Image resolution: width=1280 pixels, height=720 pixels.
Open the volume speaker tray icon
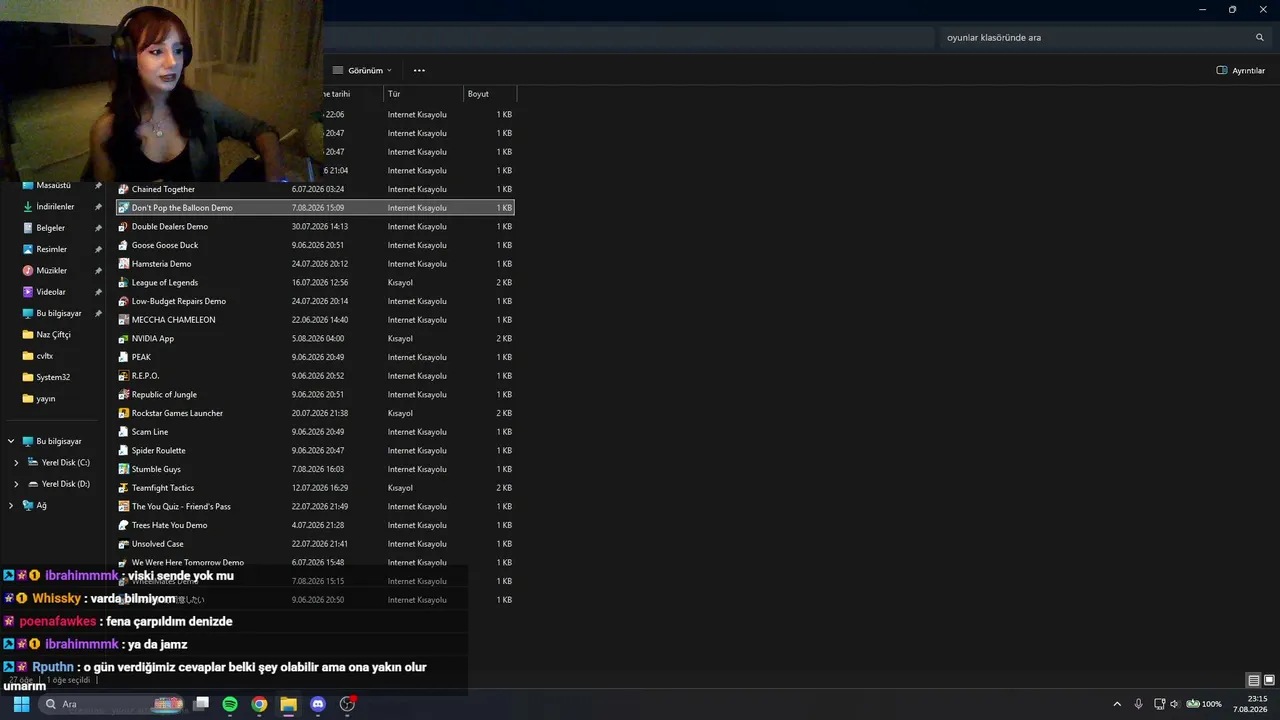pos(1175,704)
